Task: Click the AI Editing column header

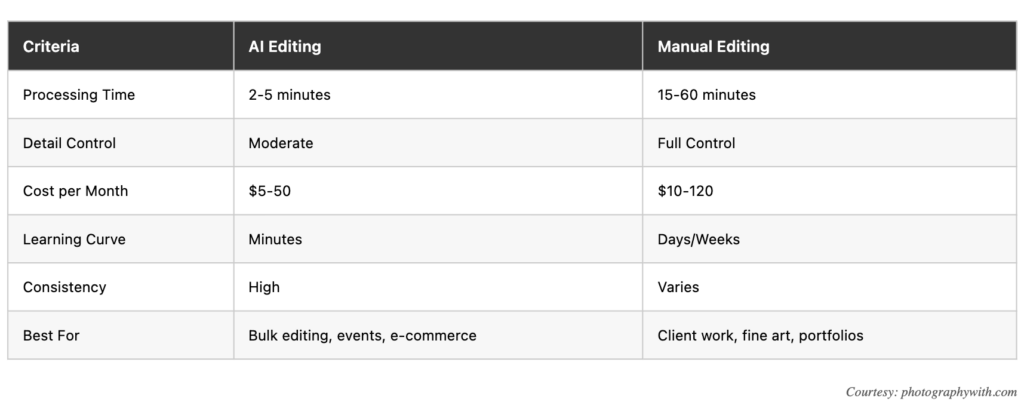Action: click(284, 46)
